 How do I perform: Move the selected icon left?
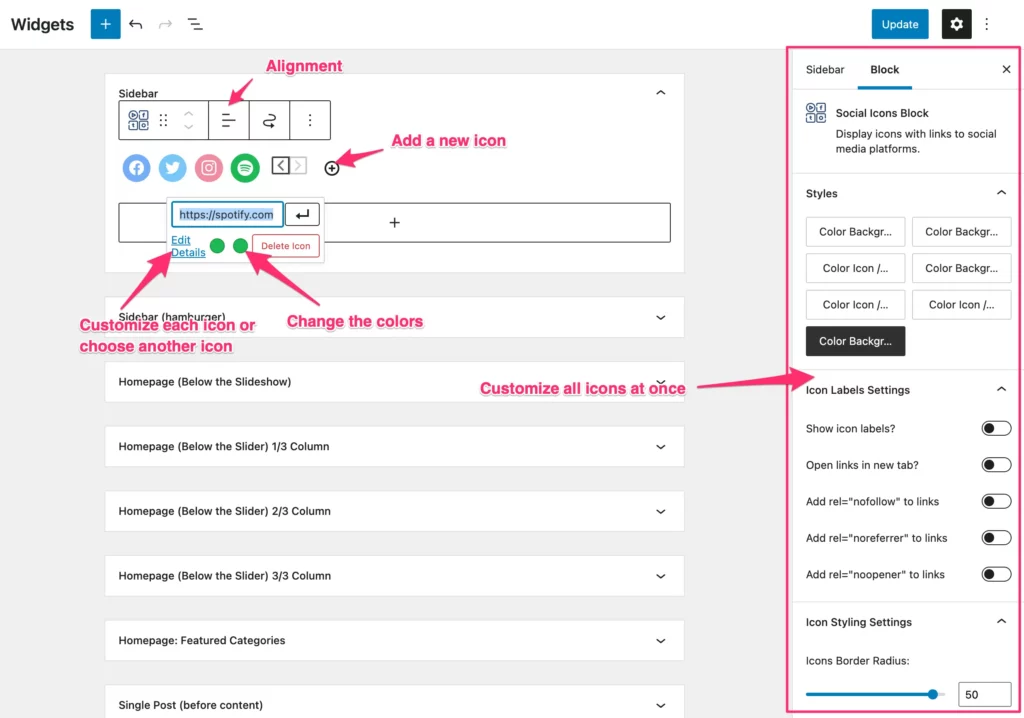(280, 165)
